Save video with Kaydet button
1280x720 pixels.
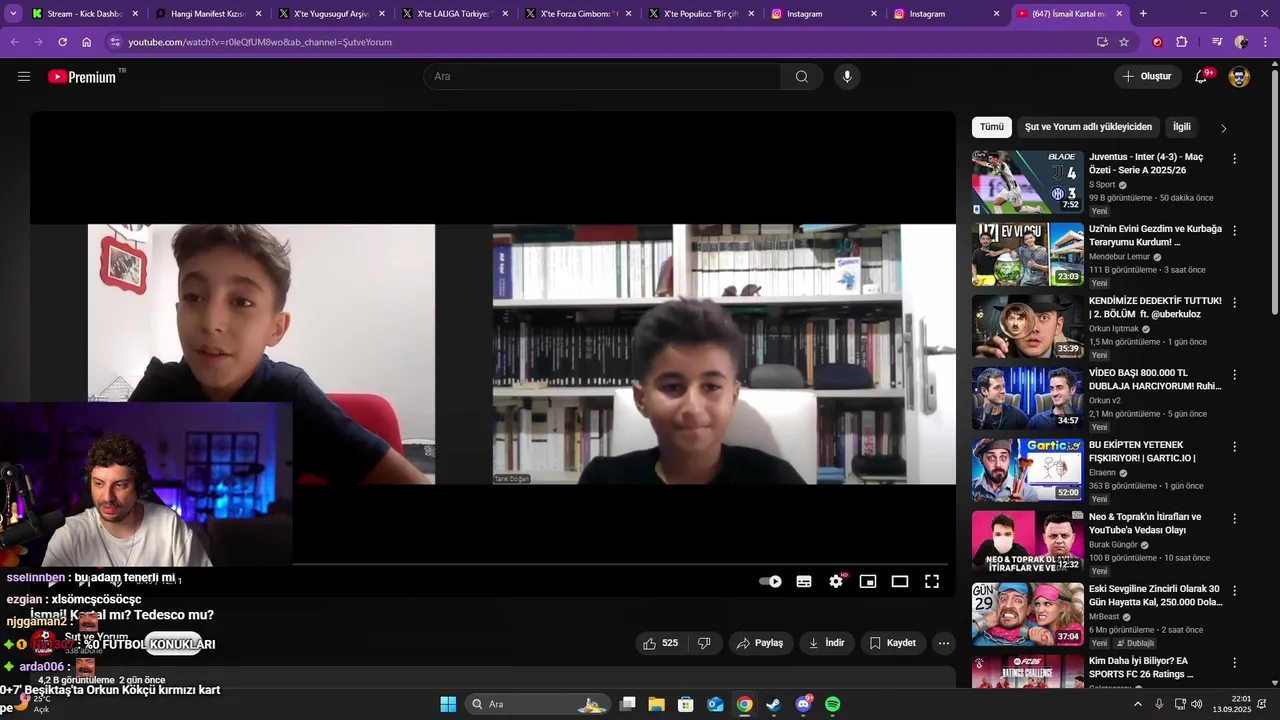click(893, 643)
